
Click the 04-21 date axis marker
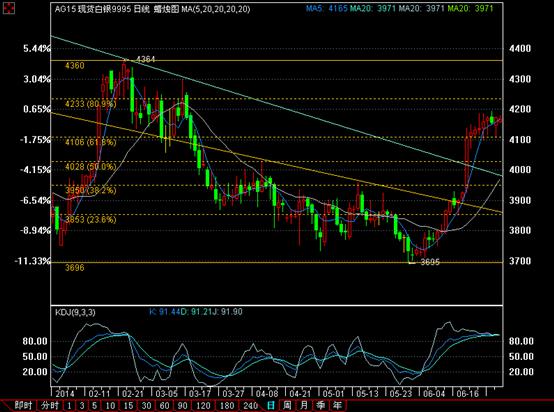pyautogui.click(x=300, y=394)
